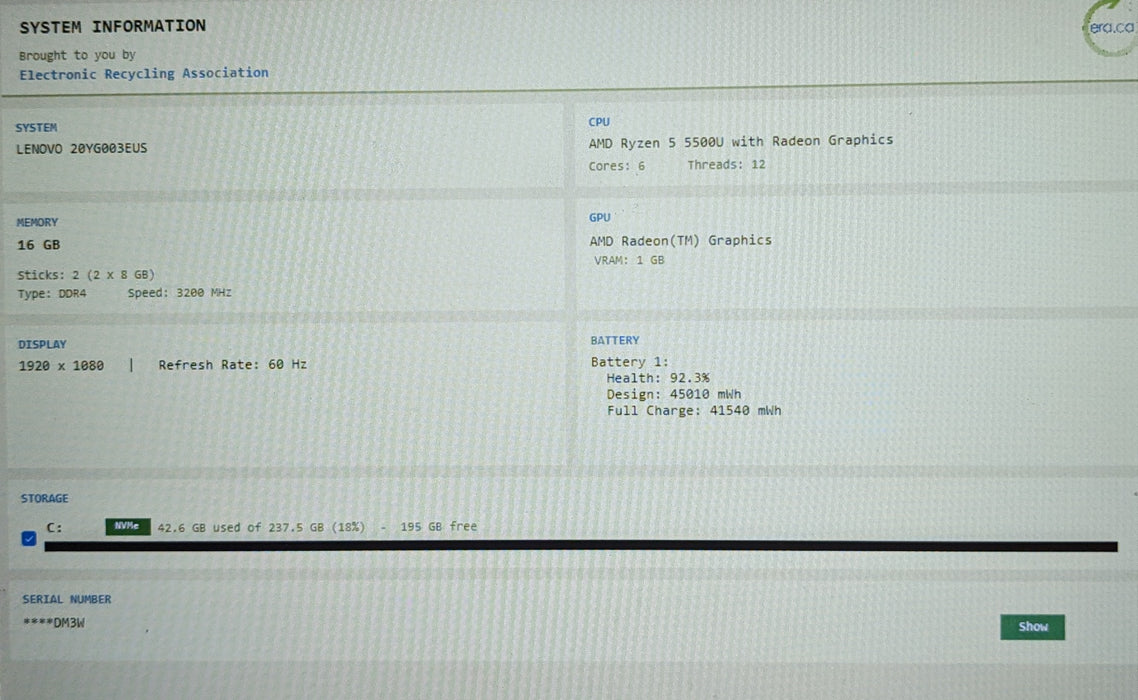
Task: Open the Electronic Recycling Association link
Action: coord(144,73)
